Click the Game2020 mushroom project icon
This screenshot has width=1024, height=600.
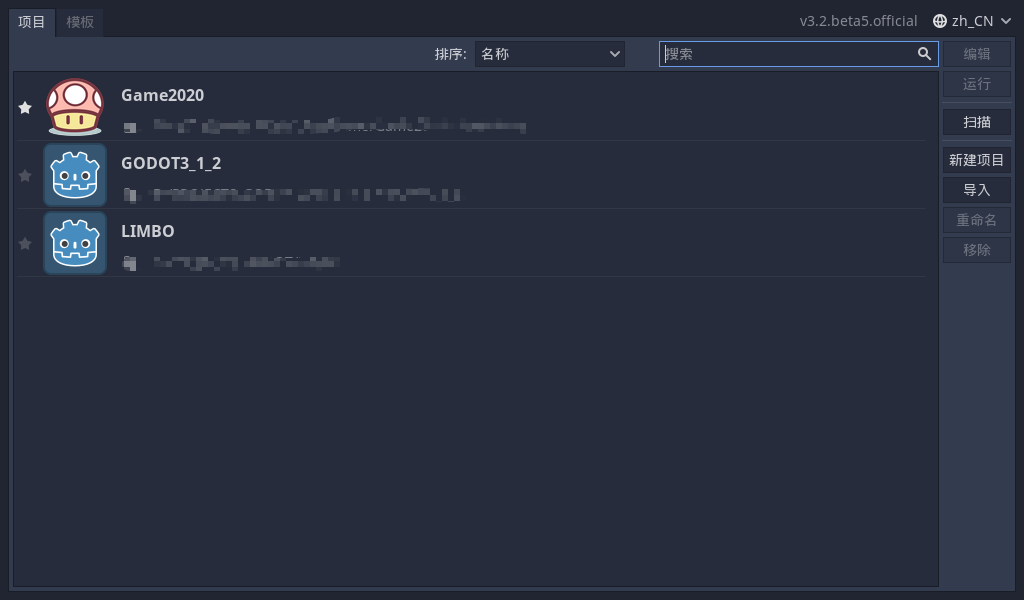coord(75,107)
